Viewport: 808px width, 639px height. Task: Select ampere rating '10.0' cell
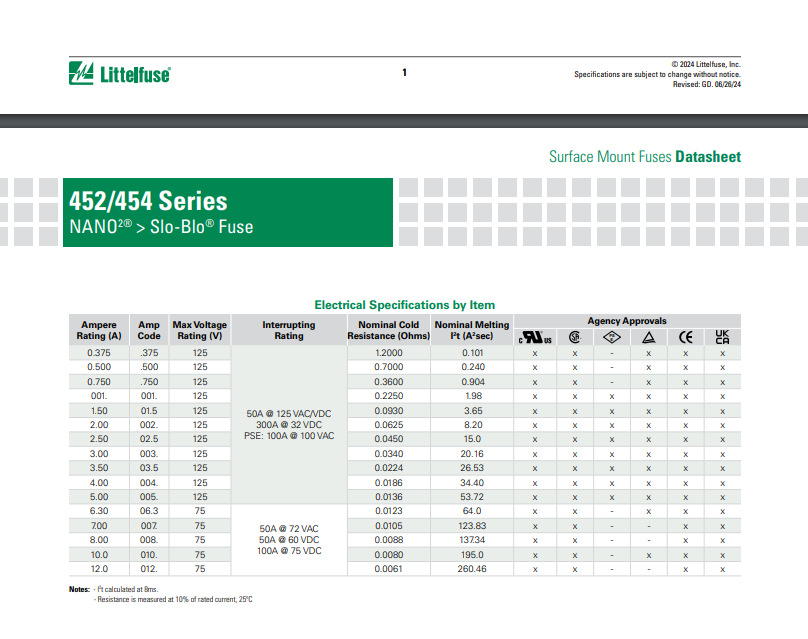tap(99, 555)
